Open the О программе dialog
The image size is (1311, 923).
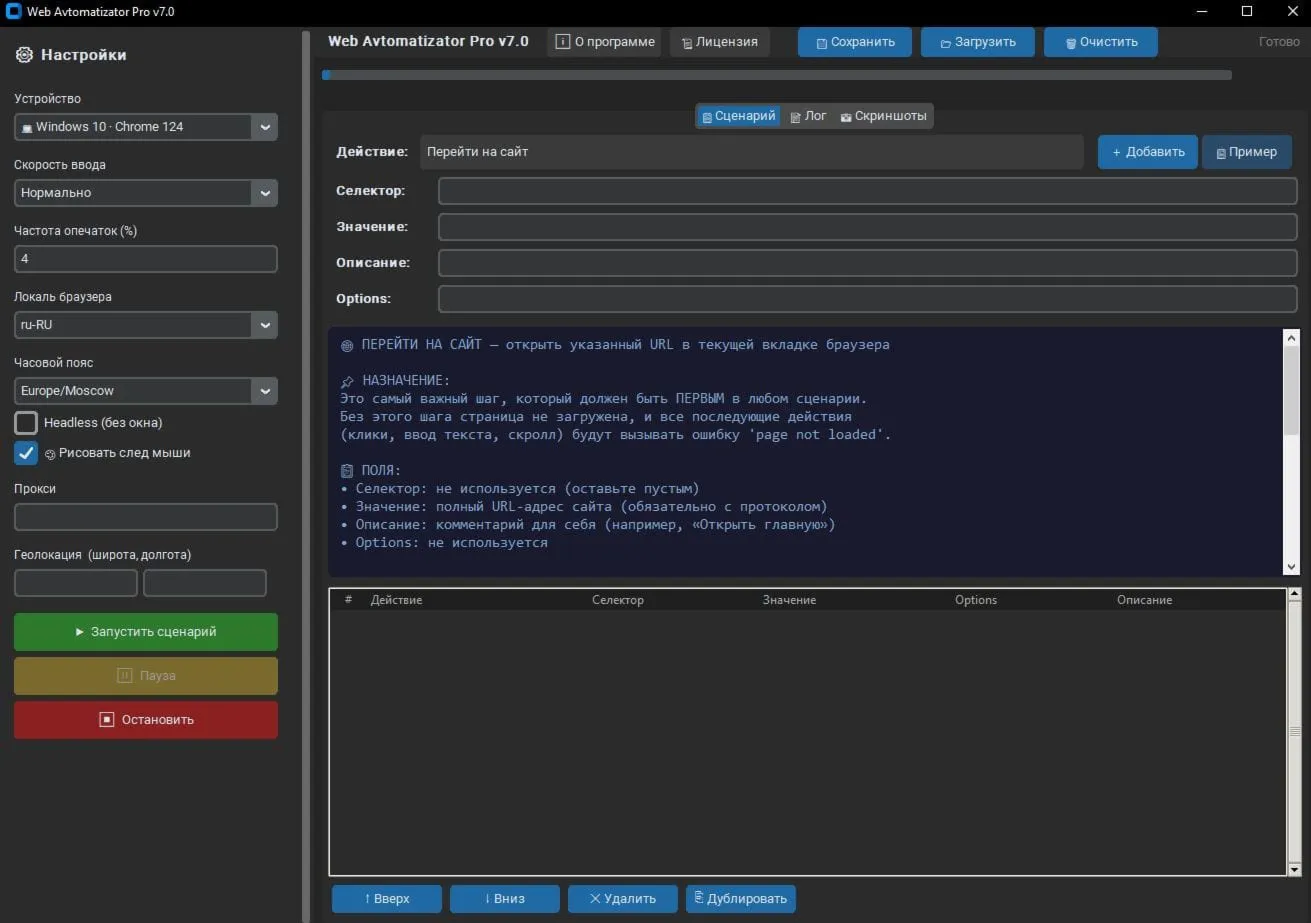605,42
